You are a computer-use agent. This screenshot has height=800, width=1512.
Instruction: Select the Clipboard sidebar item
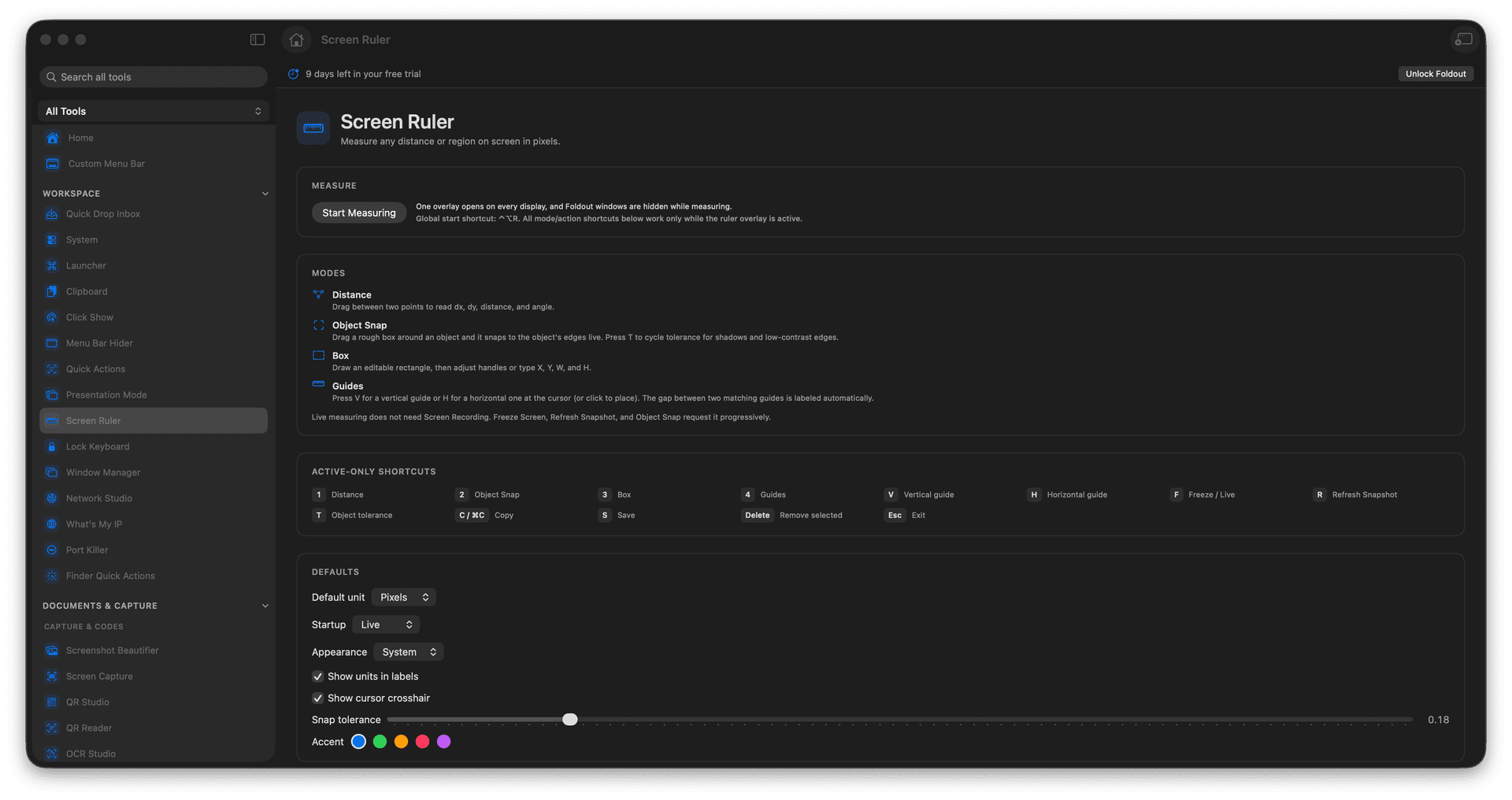pos(154,291)
